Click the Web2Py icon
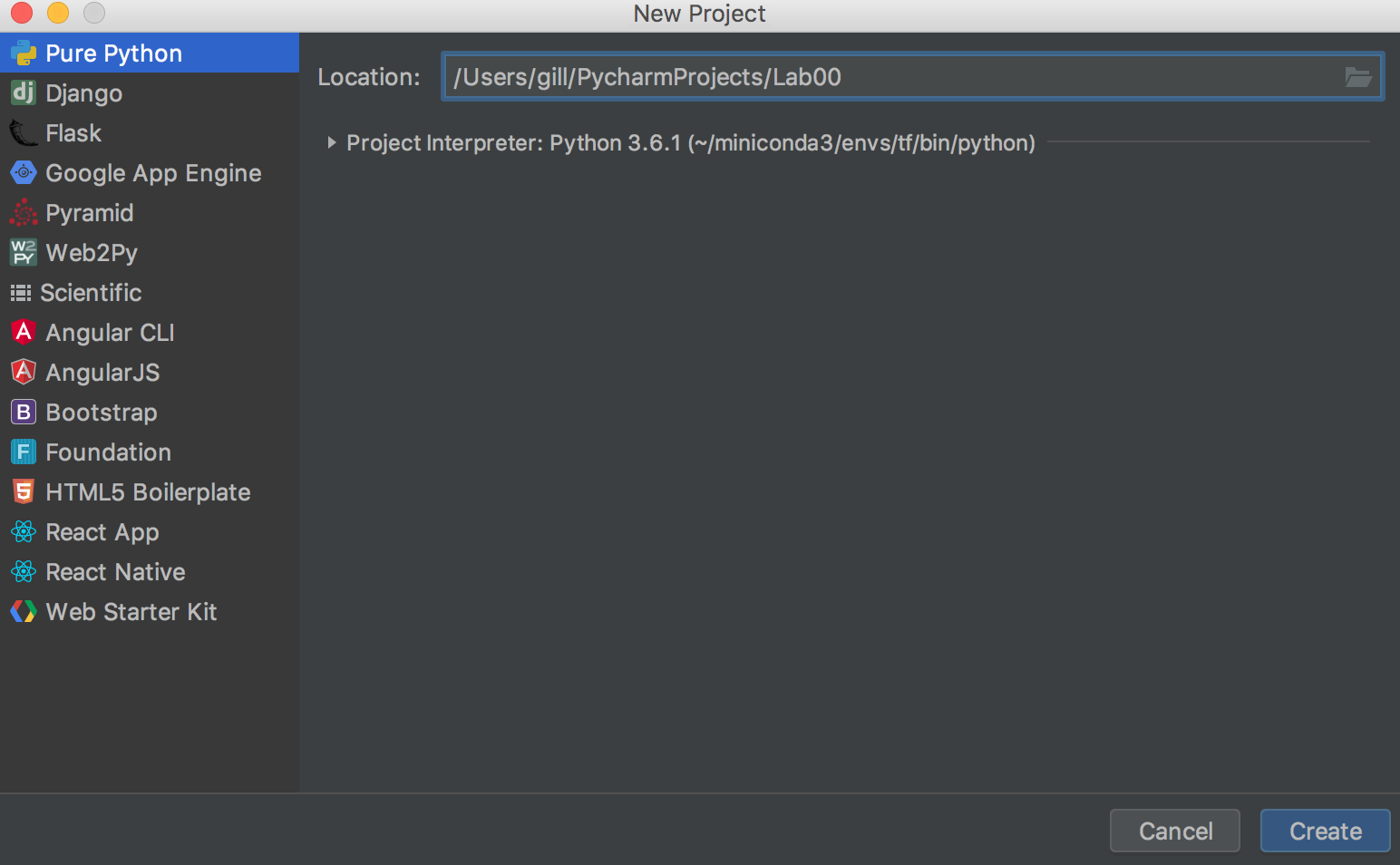1400x865 pixels. (x=23, y=252)
